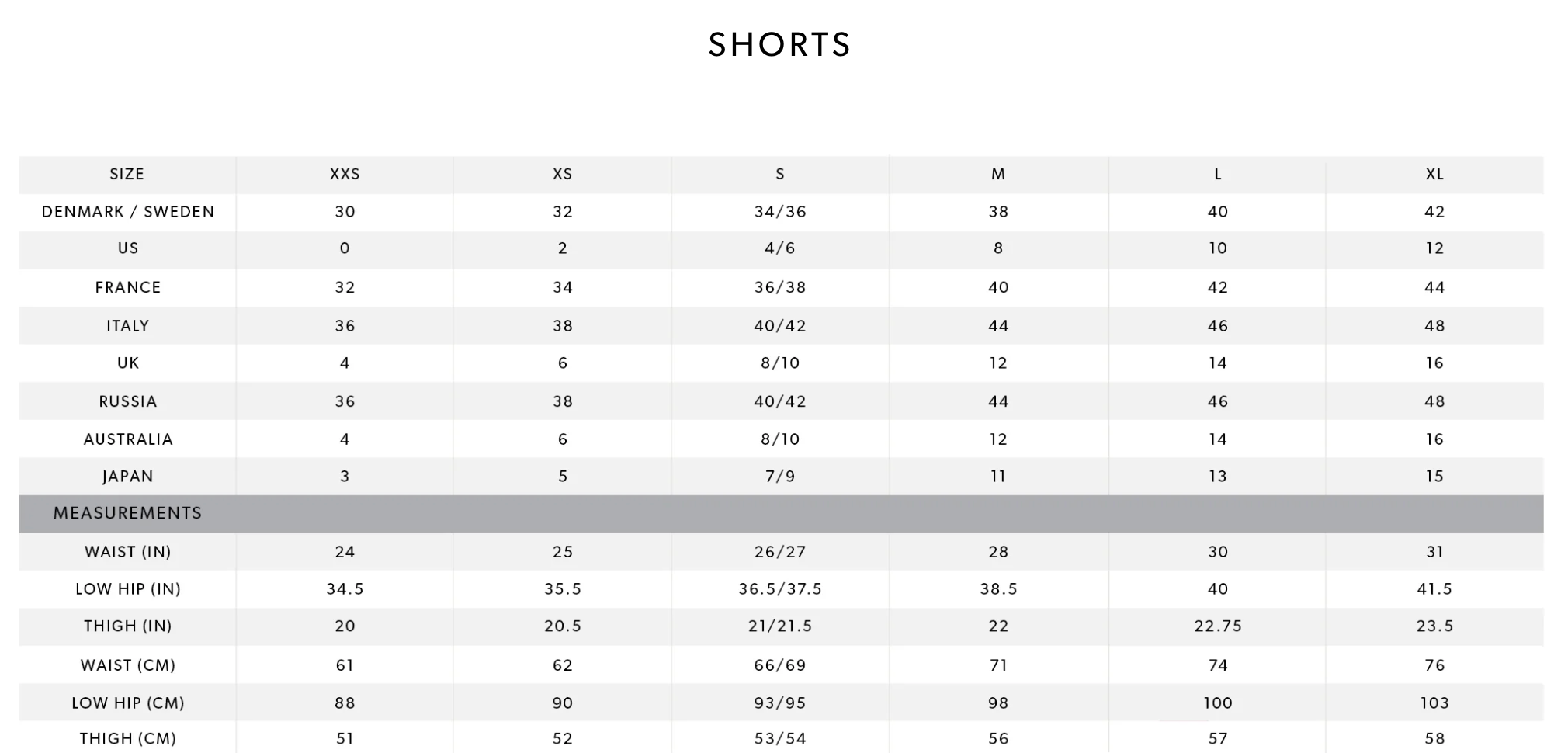
Task: Click the JAPAN row label
Action: 128,477
